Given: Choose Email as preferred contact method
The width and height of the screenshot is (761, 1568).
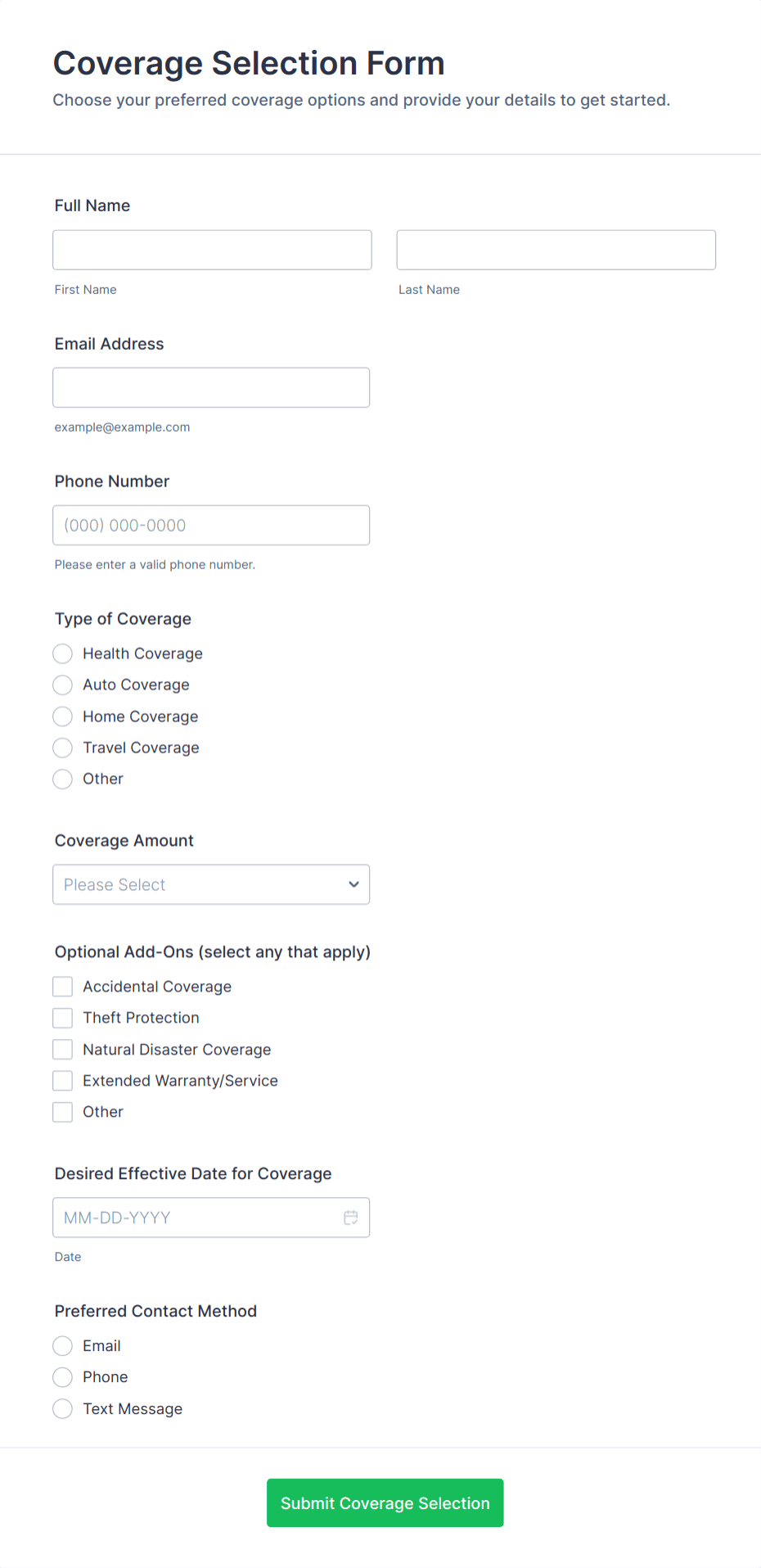Looking at the screenshot, I should point(62,1345).
